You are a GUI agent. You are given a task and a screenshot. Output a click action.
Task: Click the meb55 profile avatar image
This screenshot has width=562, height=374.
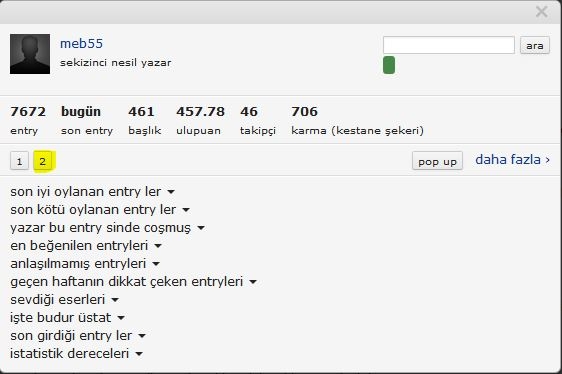pyautogui.click(x=30, y=54)
